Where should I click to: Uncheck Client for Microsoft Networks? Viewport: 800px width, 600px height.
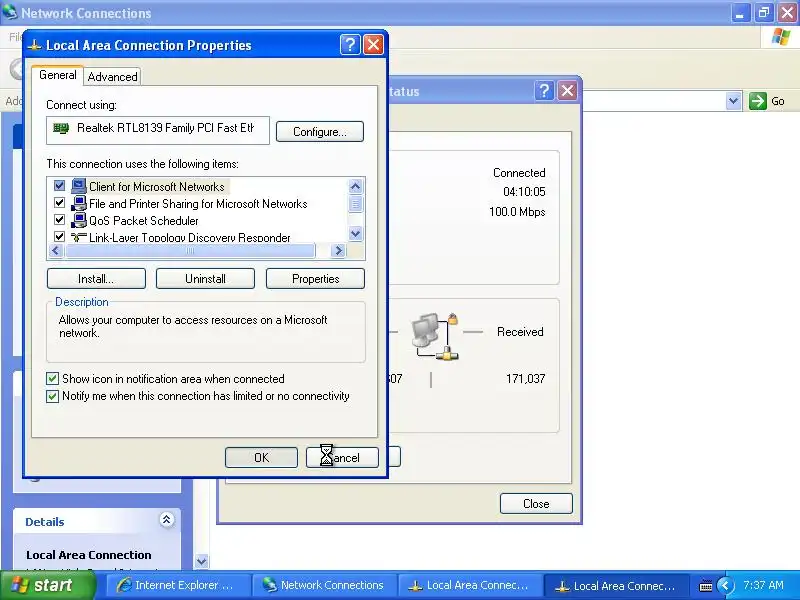(x=59, y=186)
